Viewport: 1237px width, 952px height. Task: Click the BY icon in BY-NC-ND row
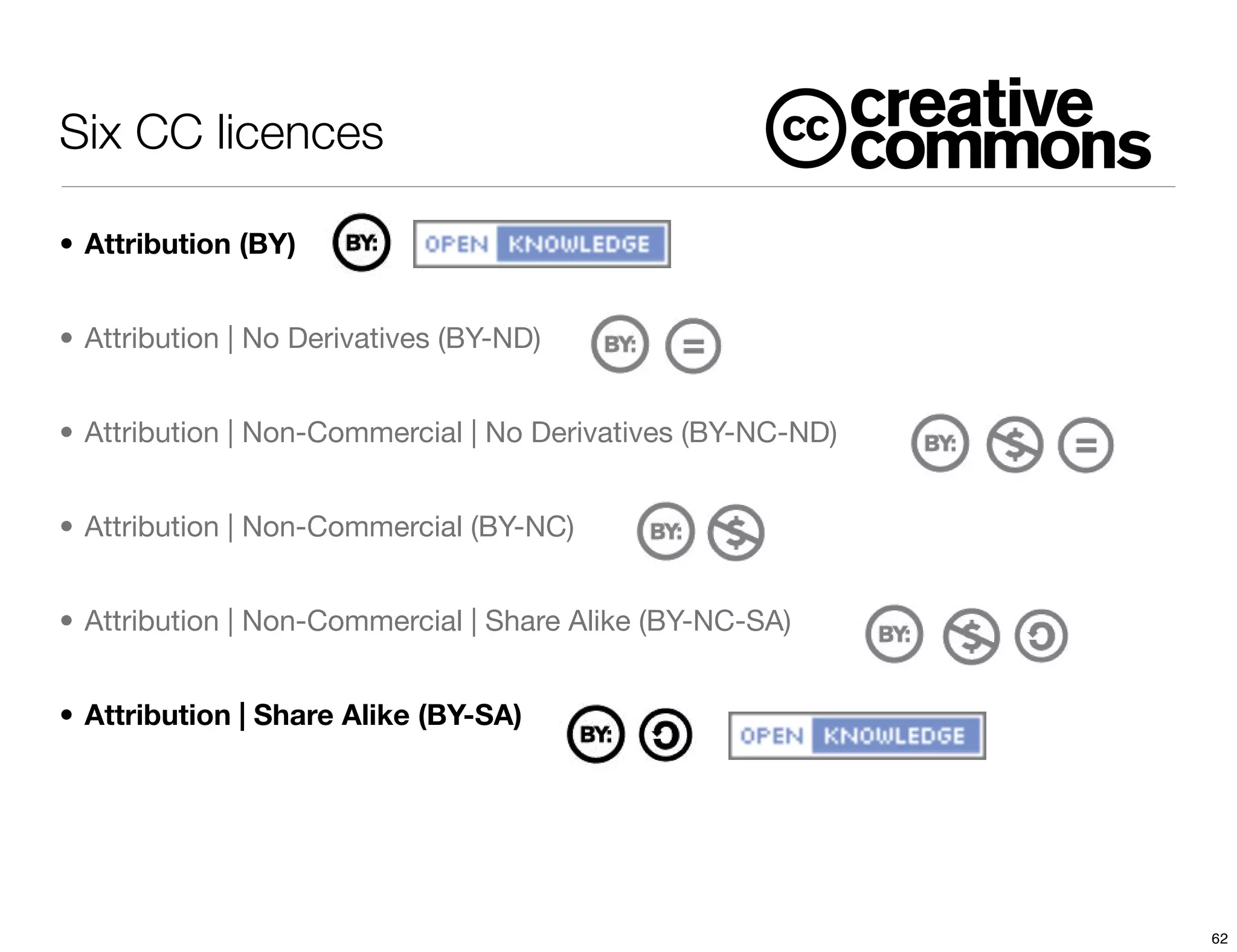point(940,443)
